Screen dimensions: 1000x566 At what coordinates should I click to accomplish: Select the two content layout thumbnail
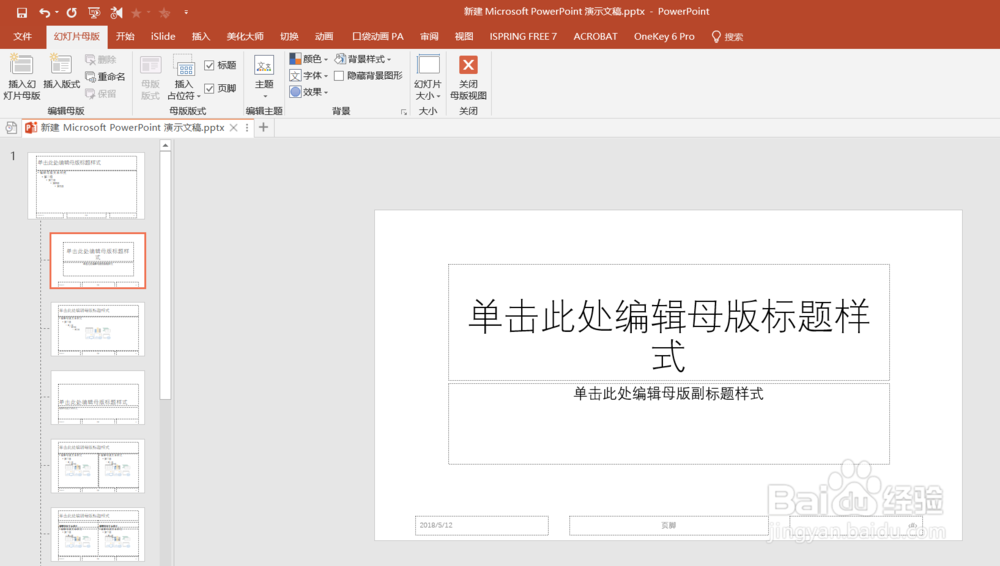point(98,466)
